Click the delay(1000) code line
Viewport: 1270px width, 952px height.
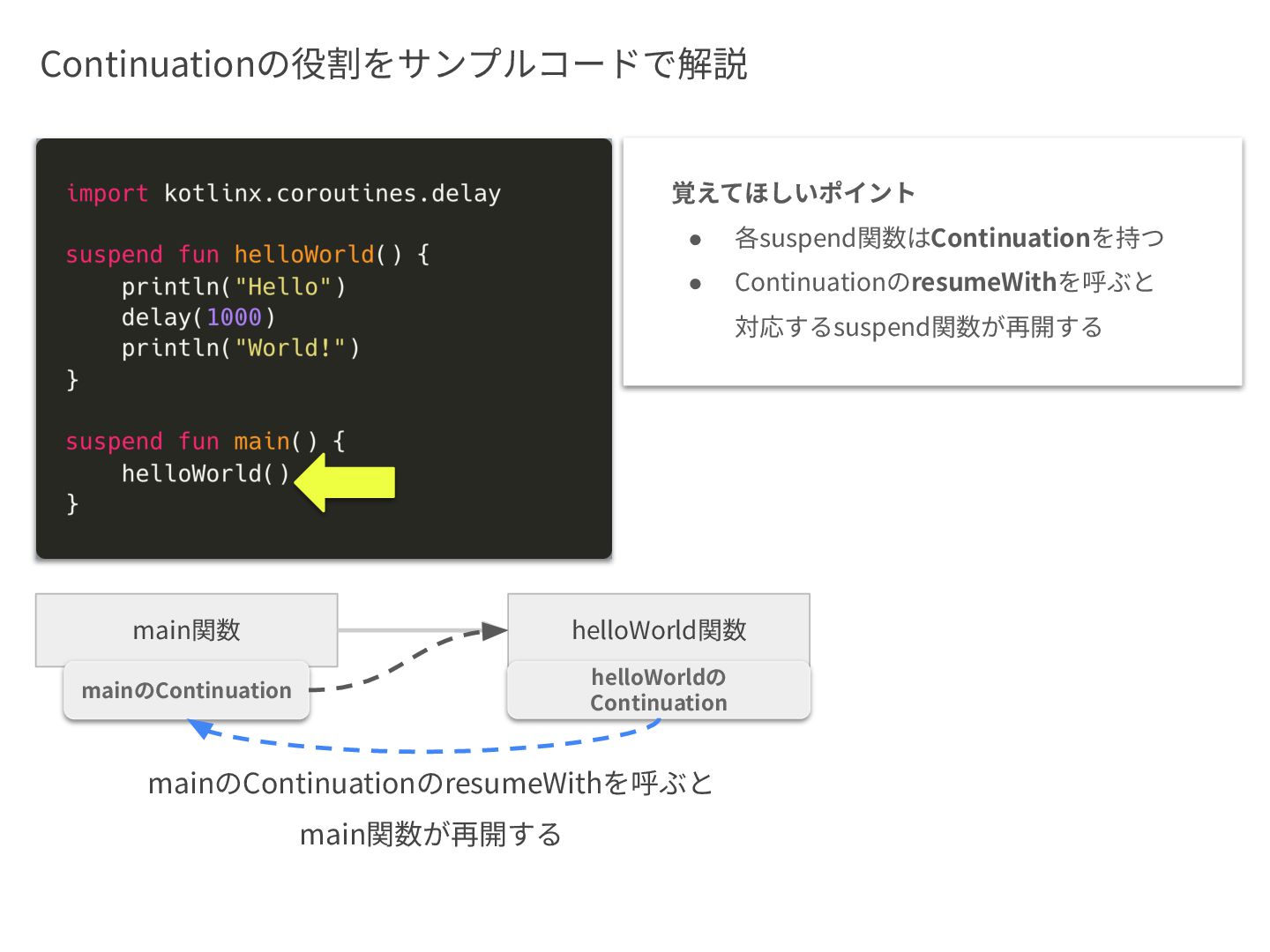tap(198, 316)
